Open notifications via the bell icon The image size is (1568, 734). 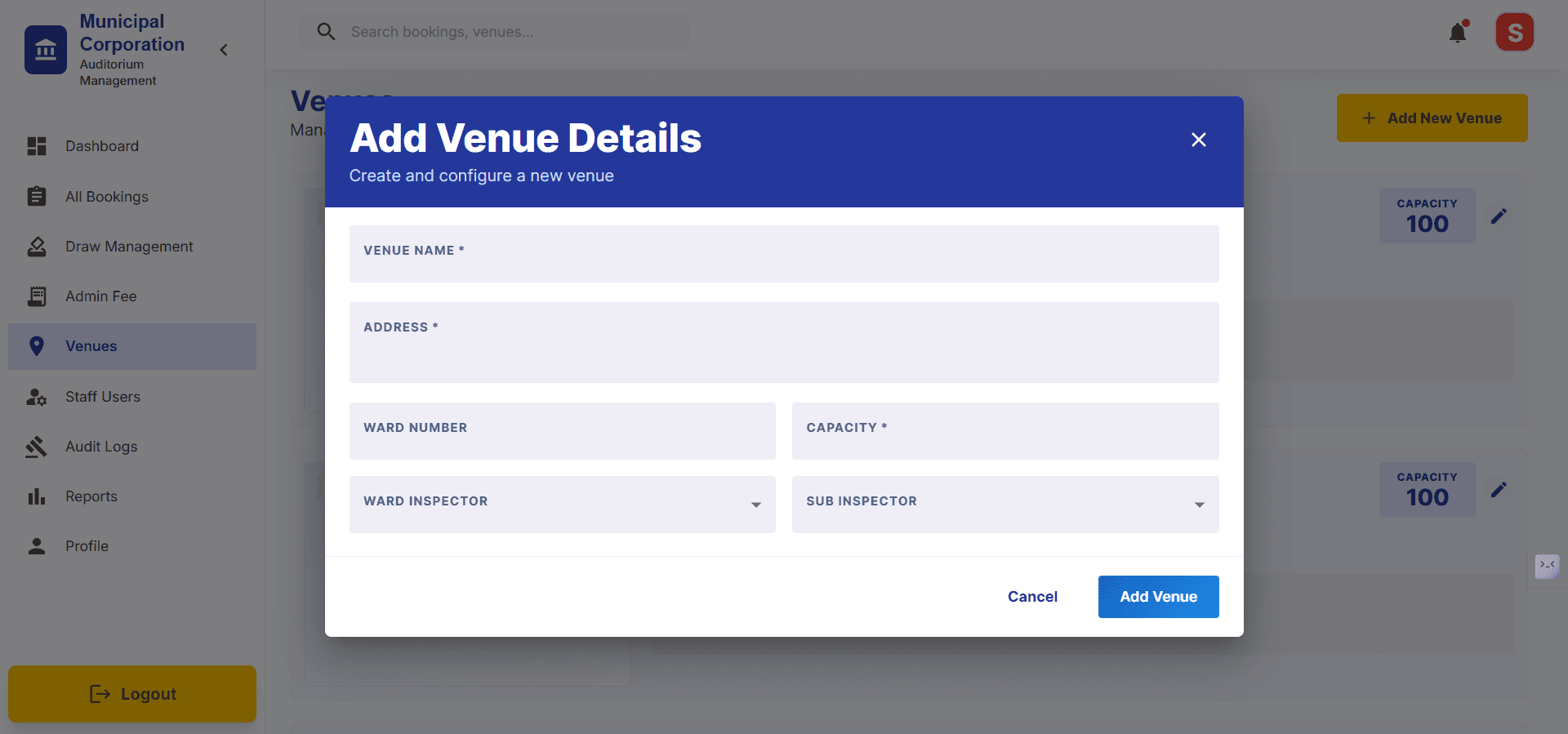[x=1458, y=33]
